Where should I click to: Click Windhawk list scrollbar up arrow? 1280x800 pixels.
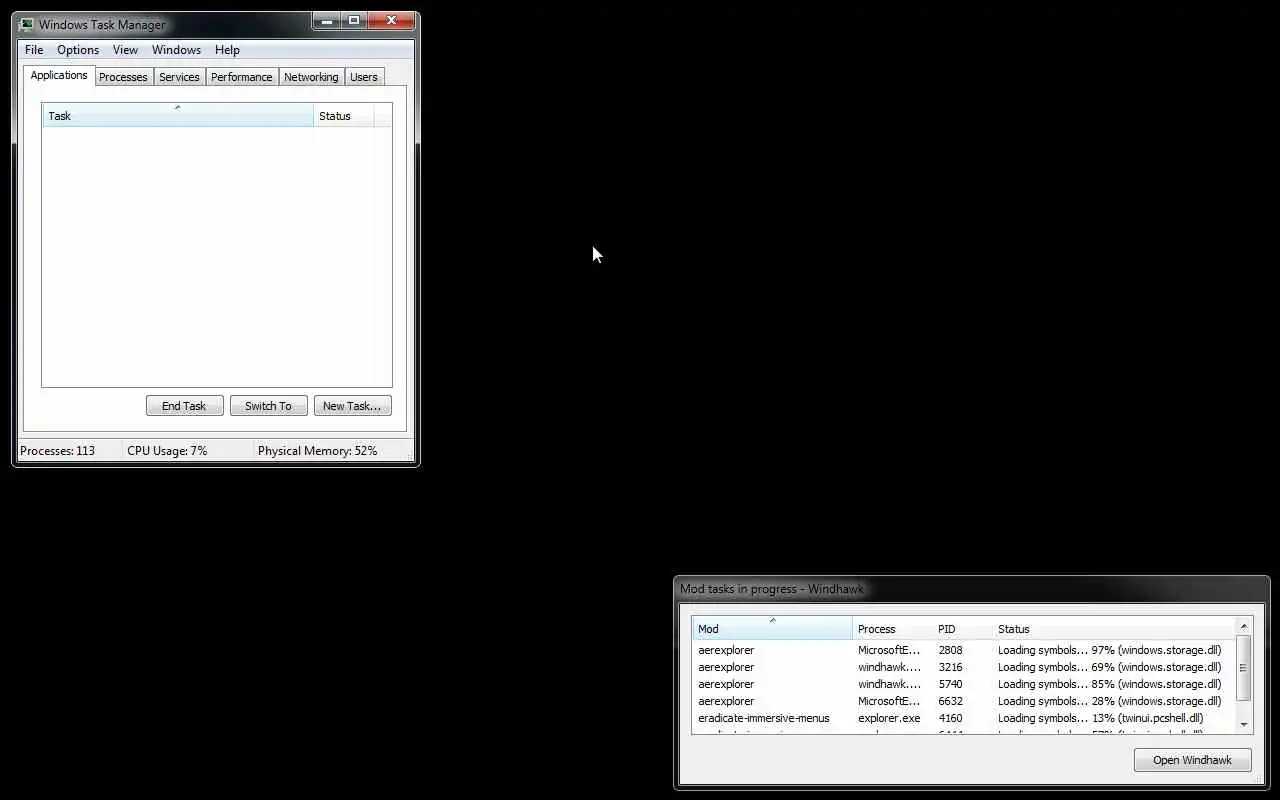click(x=1244, y=626)
